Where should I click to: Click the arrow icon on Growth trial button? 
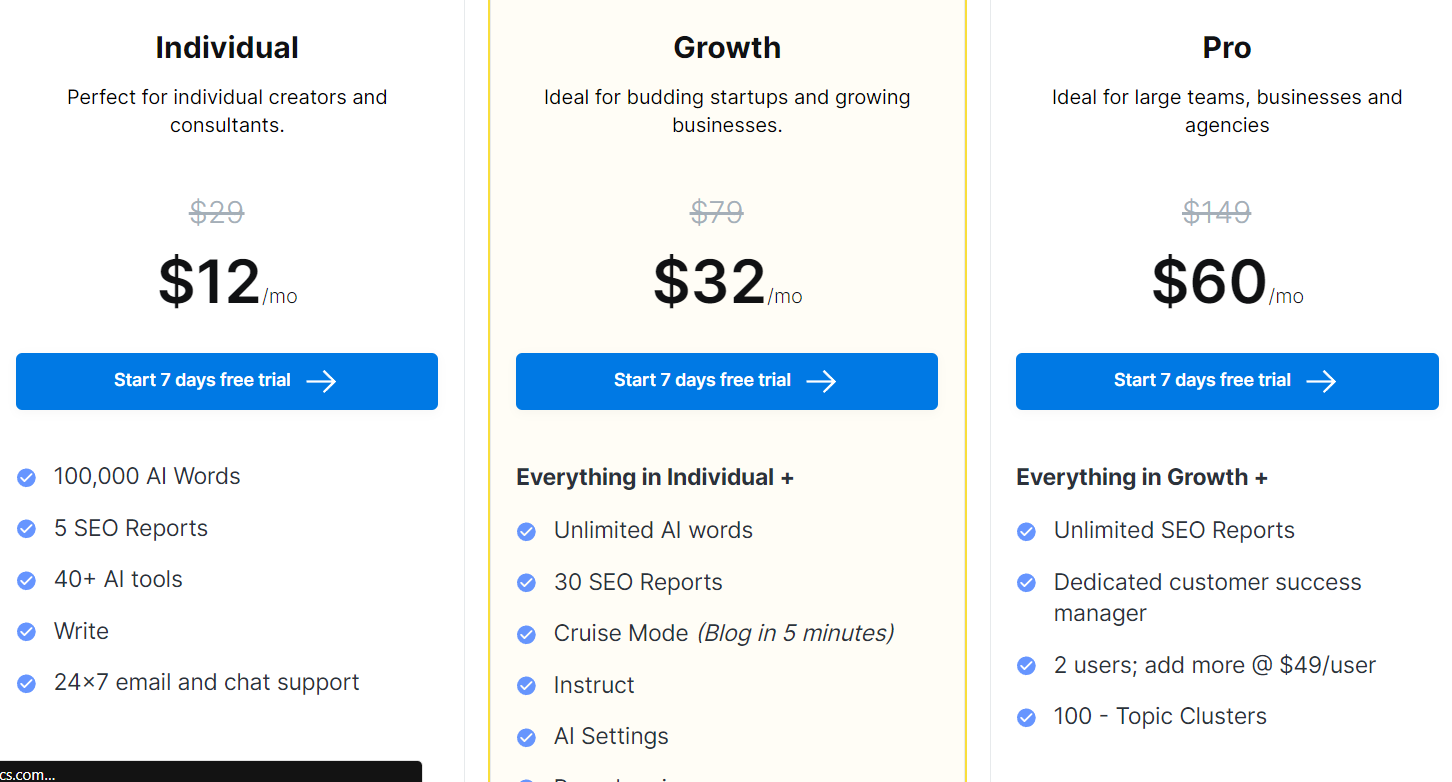pyautogui.click(x=821, y=381)
